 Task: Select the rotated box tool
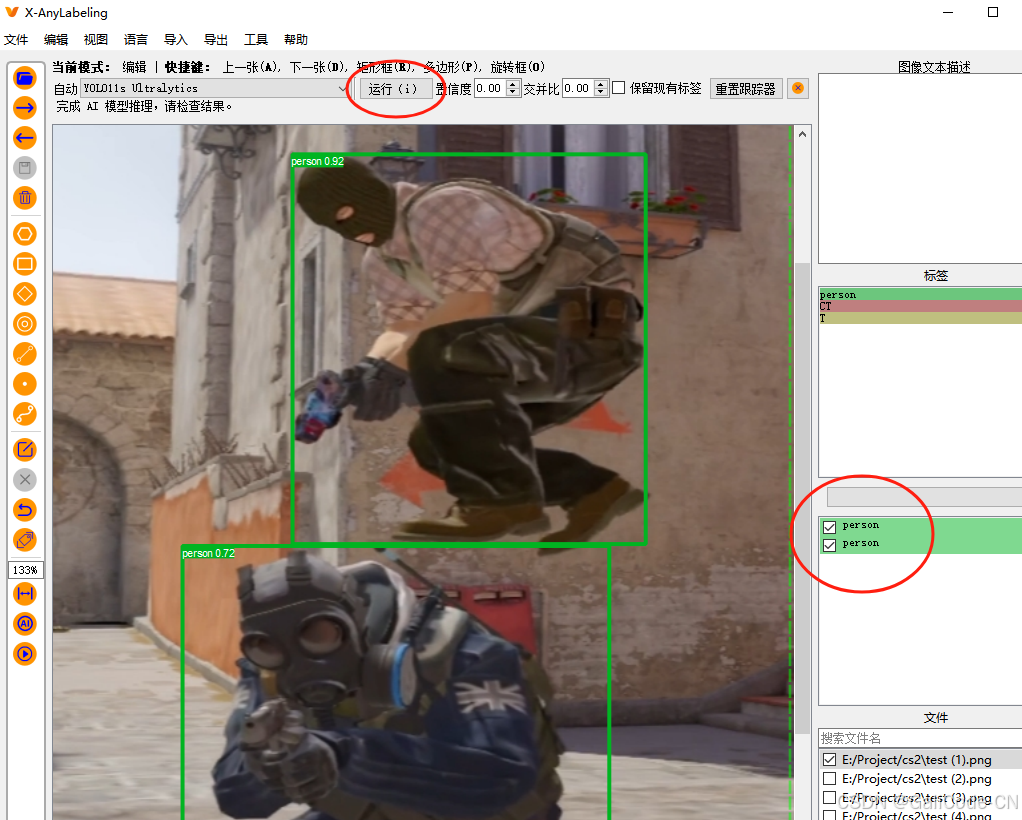tap(25, 294)
